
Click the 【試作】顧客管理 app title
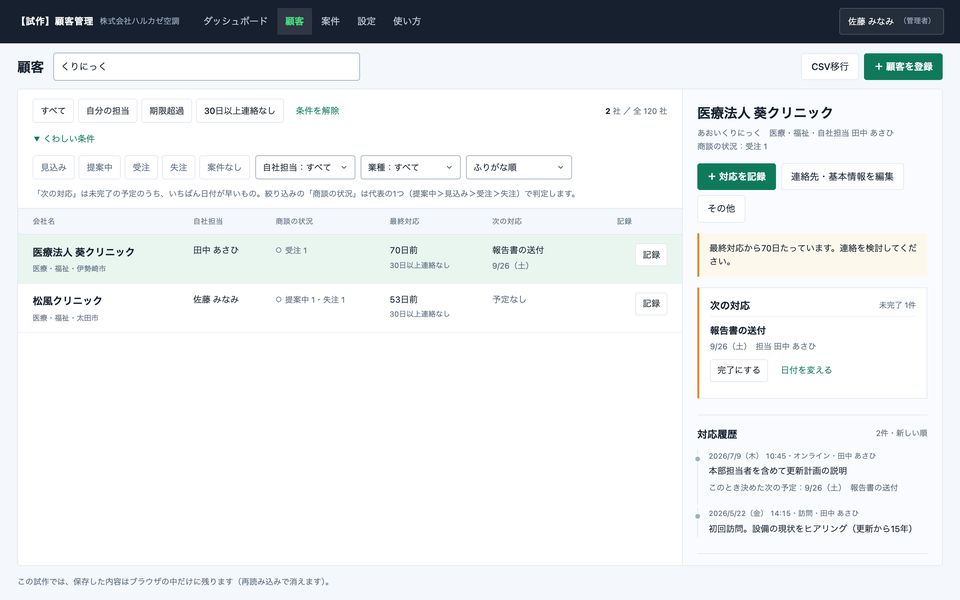pyautogui.click(x=56, y=21)
